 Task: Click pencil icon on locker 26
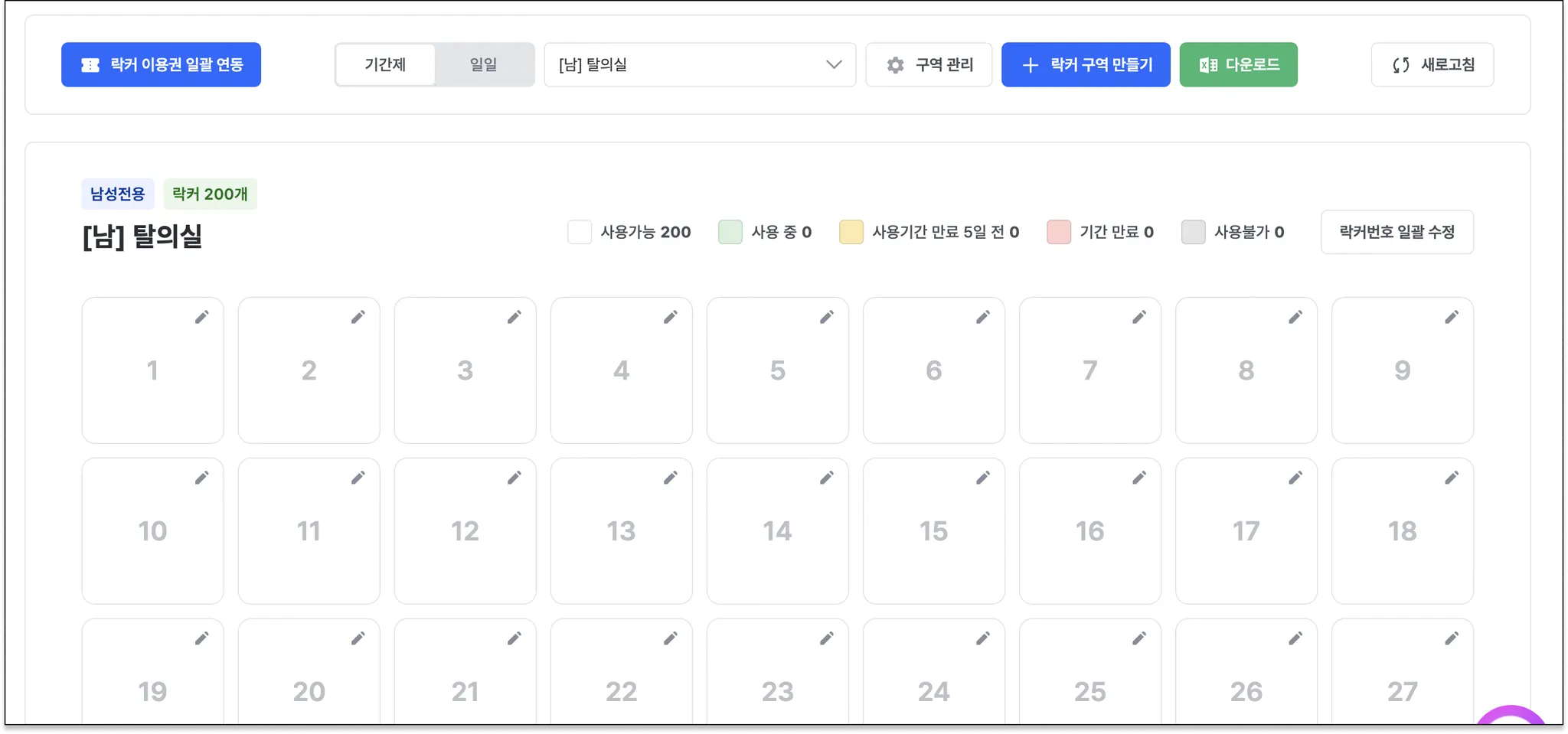[1295, 638]
